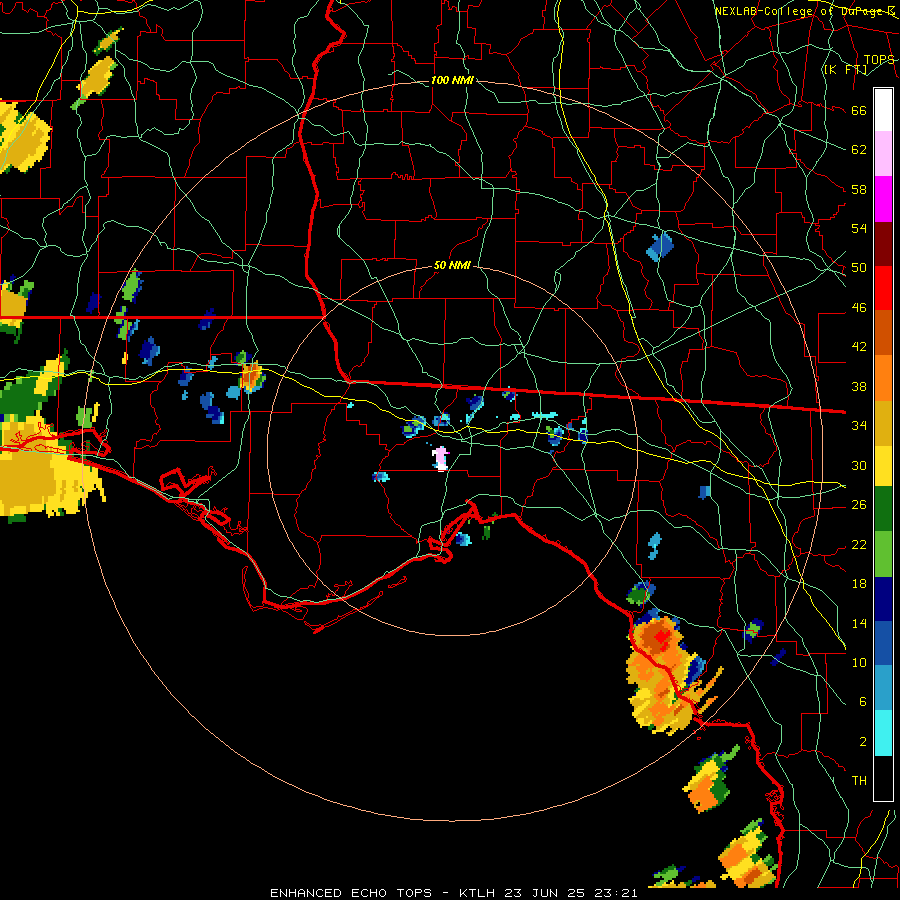
Task: Click the navy legend swatch near 18
Action: click(x=883, y=599)
